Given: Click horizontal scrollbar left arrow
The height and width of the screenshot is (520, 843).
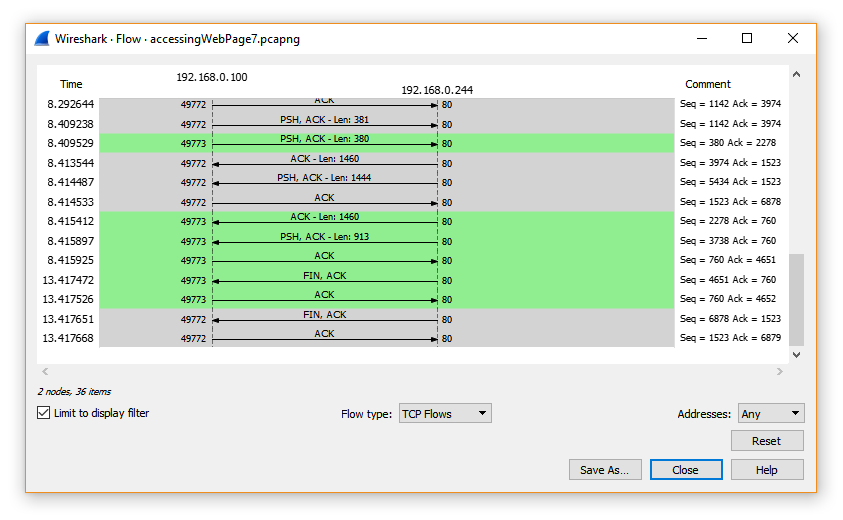Looking at the screenshot, I should click(44, 372).
